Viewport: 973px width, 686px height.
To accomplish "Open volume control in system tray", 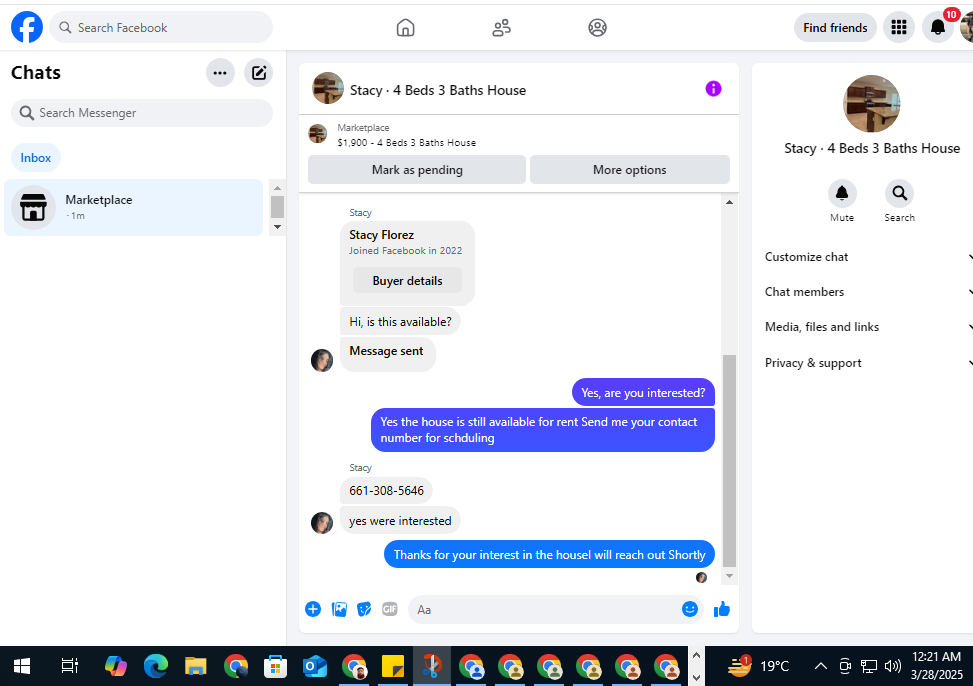I will [892, 666].
